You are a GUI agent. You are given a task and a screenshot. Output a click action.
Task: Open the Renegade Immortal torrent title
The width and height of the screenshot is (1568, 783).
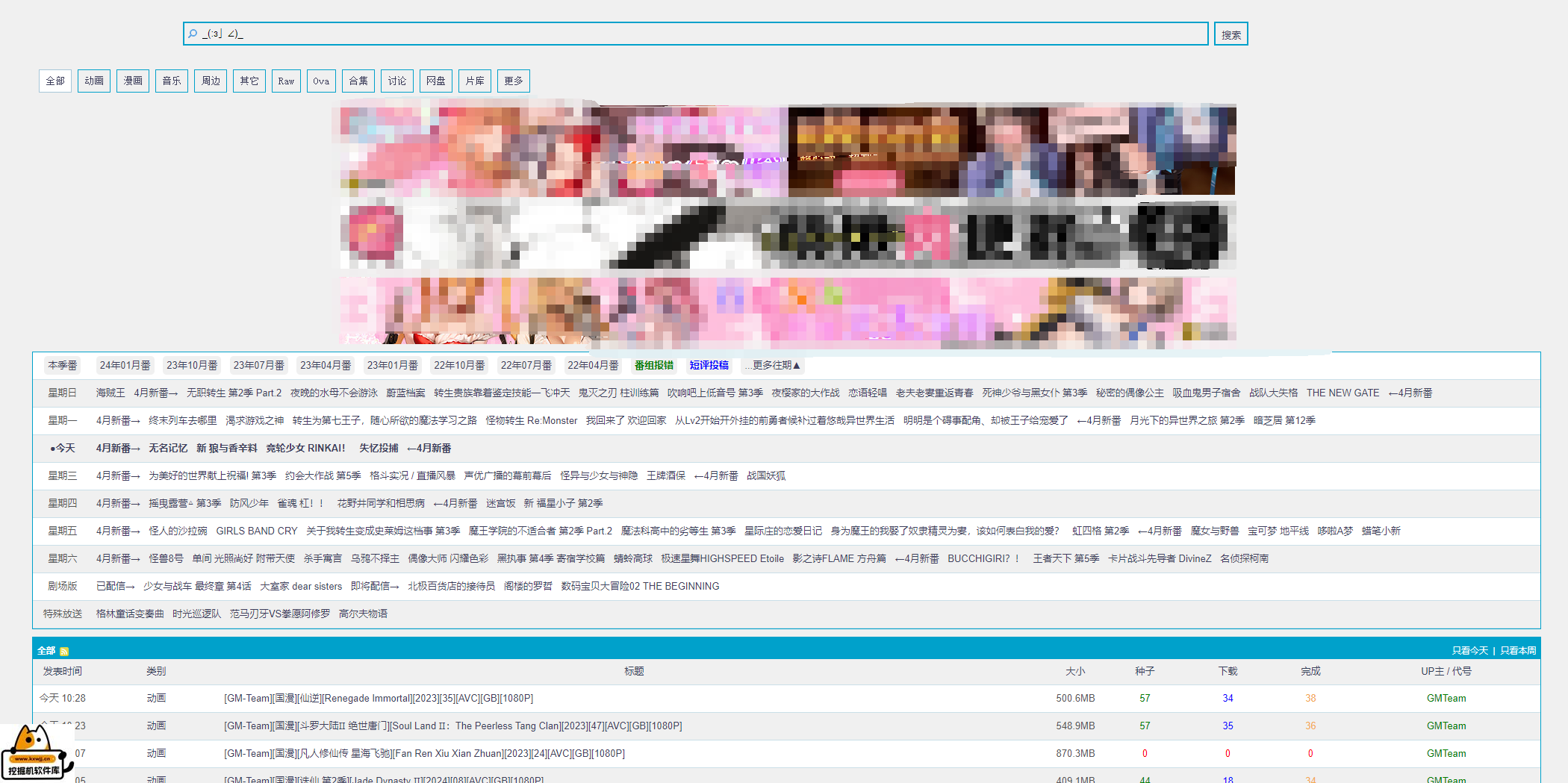[379, 699]
